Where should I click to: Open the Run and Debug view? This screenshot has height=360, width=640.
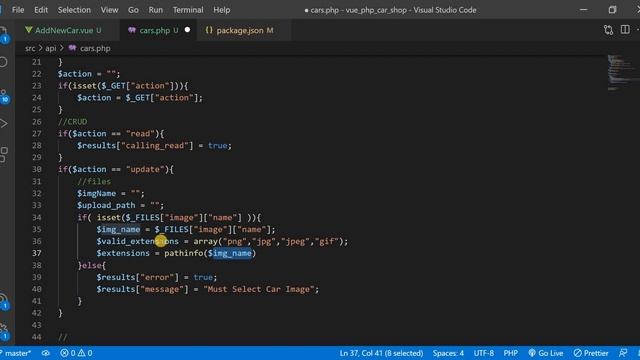[3, 123]
